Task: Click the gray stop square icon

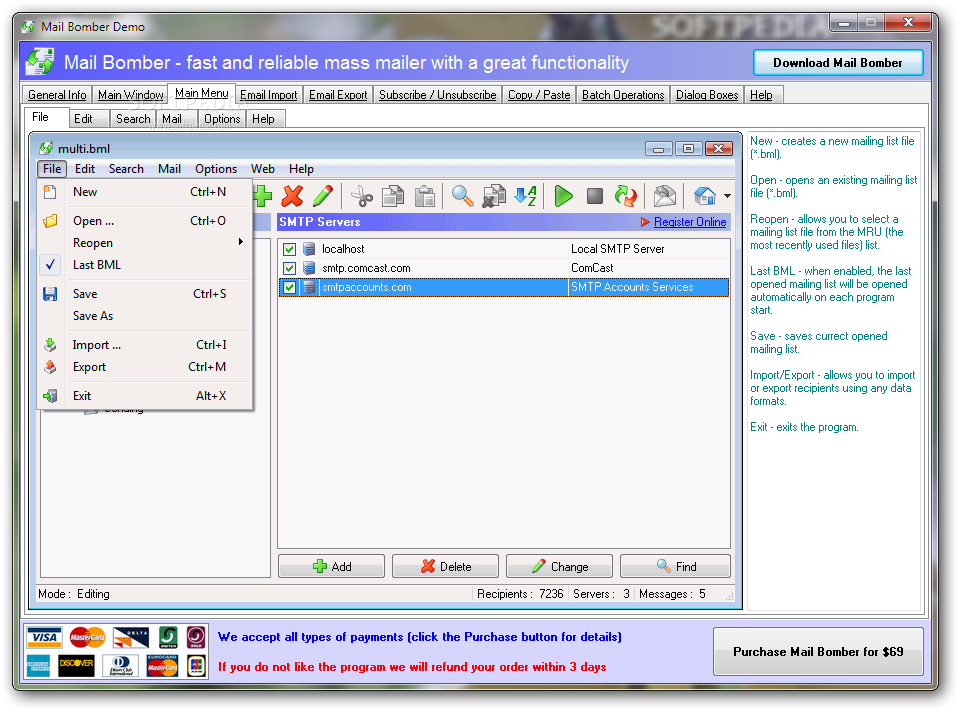Action: [594, 196]
